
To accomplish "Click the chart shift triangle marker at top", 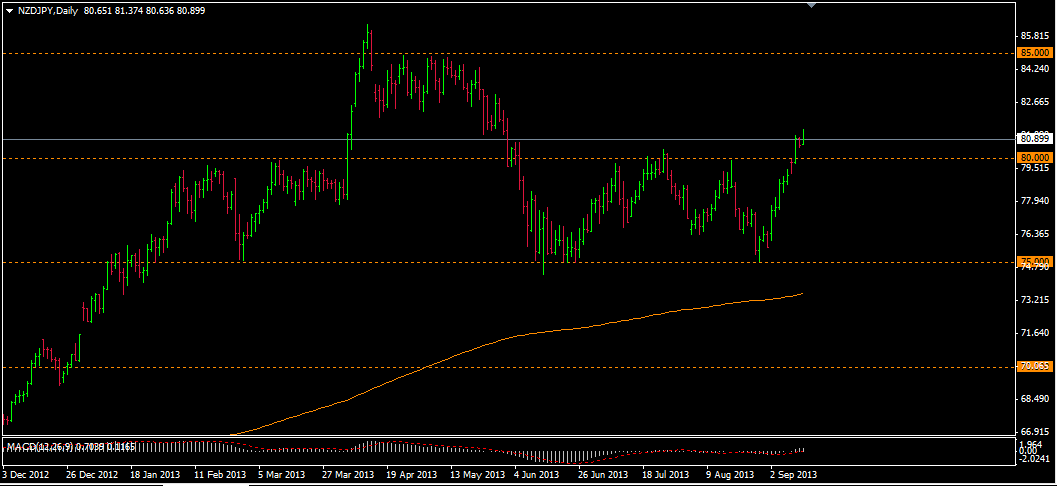I will 812,5.
